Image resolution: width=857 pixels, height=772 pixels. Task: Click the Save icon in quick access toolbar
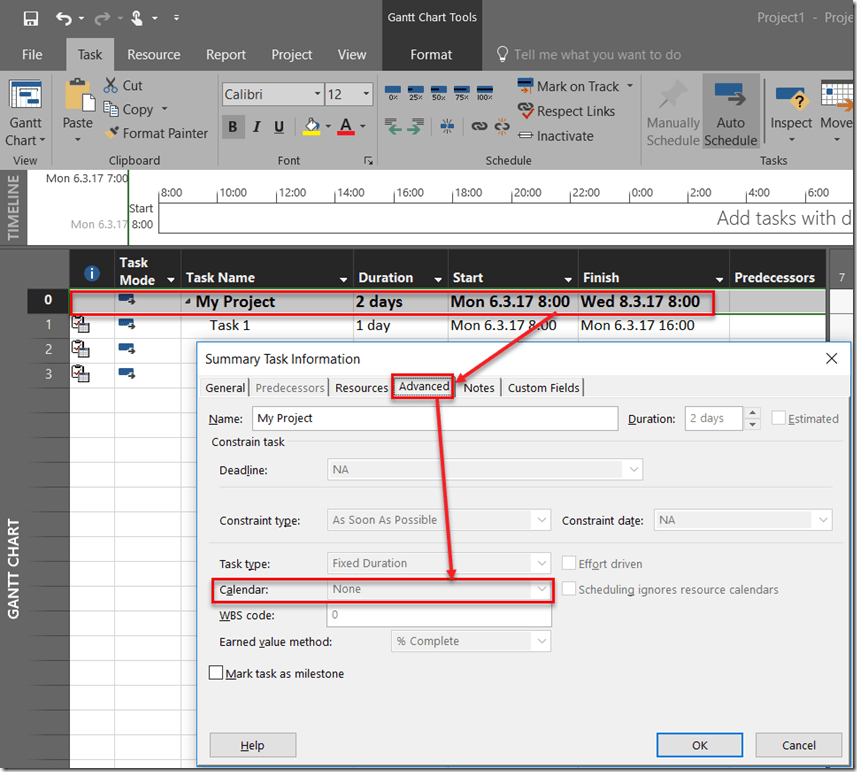click(30, 18)
